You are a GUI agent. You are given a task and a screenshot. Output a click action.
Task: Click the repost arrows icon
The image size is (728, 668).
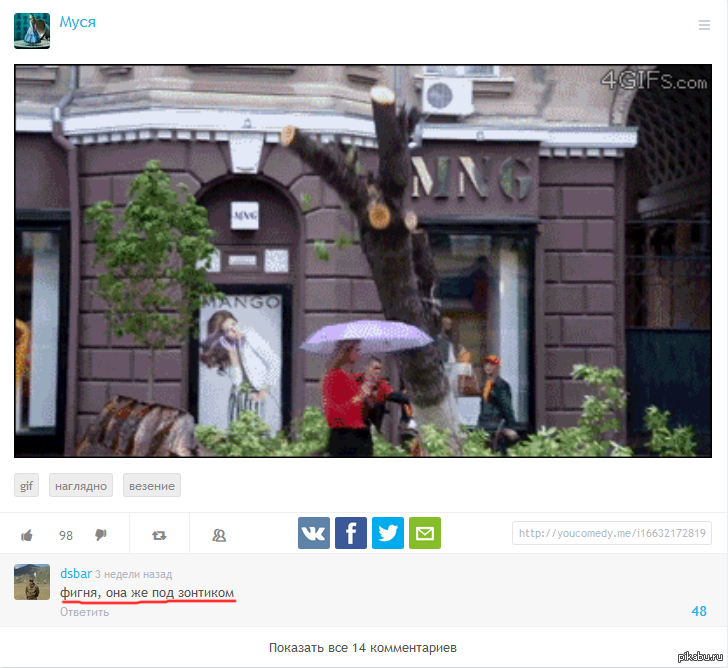(x=159, y=535)
